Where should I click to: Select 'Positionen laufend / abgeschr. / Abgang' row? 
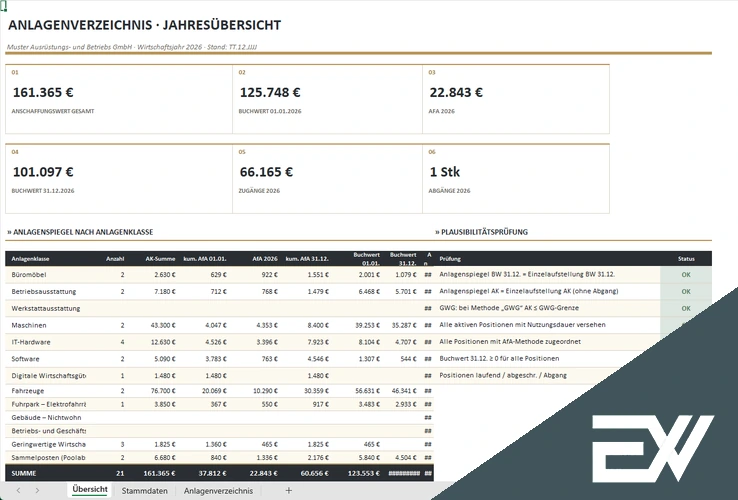(x=503, y=375)
